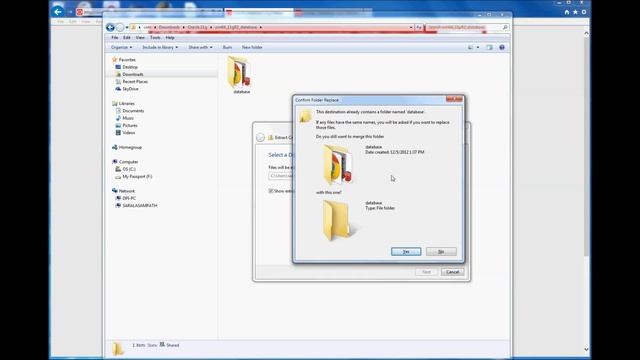Click back arrow in the Extract wizard
The height and width of the screenshot is (360, 640).
pyautogui.click(x=260, y=138)
